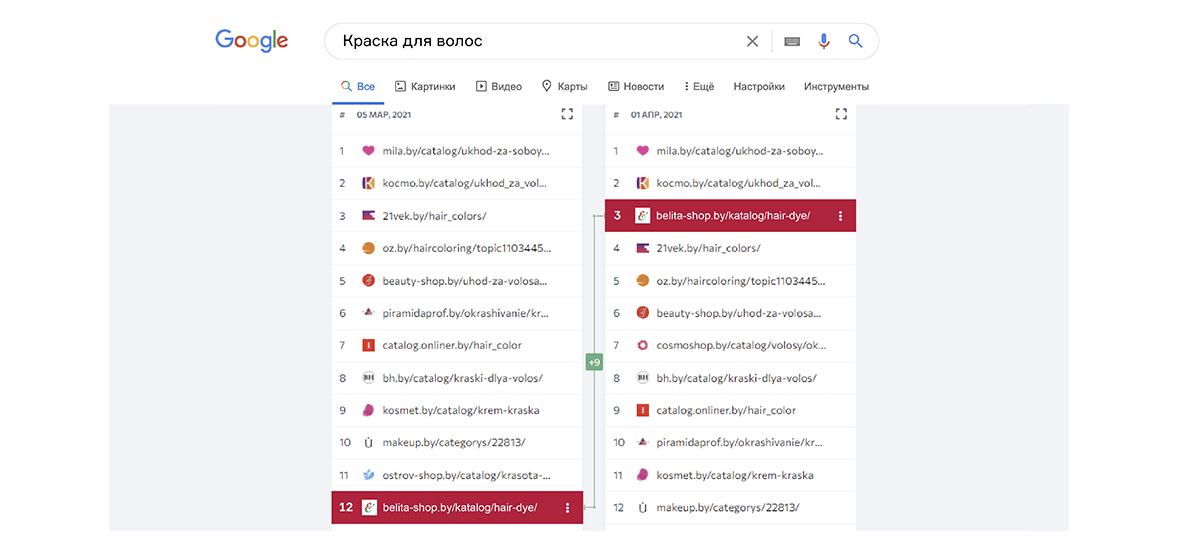Image resolution: width=1200 pixels, height=540 pixels.
Task: Clear the search query with X icon
Action: (x=752, y=41)
